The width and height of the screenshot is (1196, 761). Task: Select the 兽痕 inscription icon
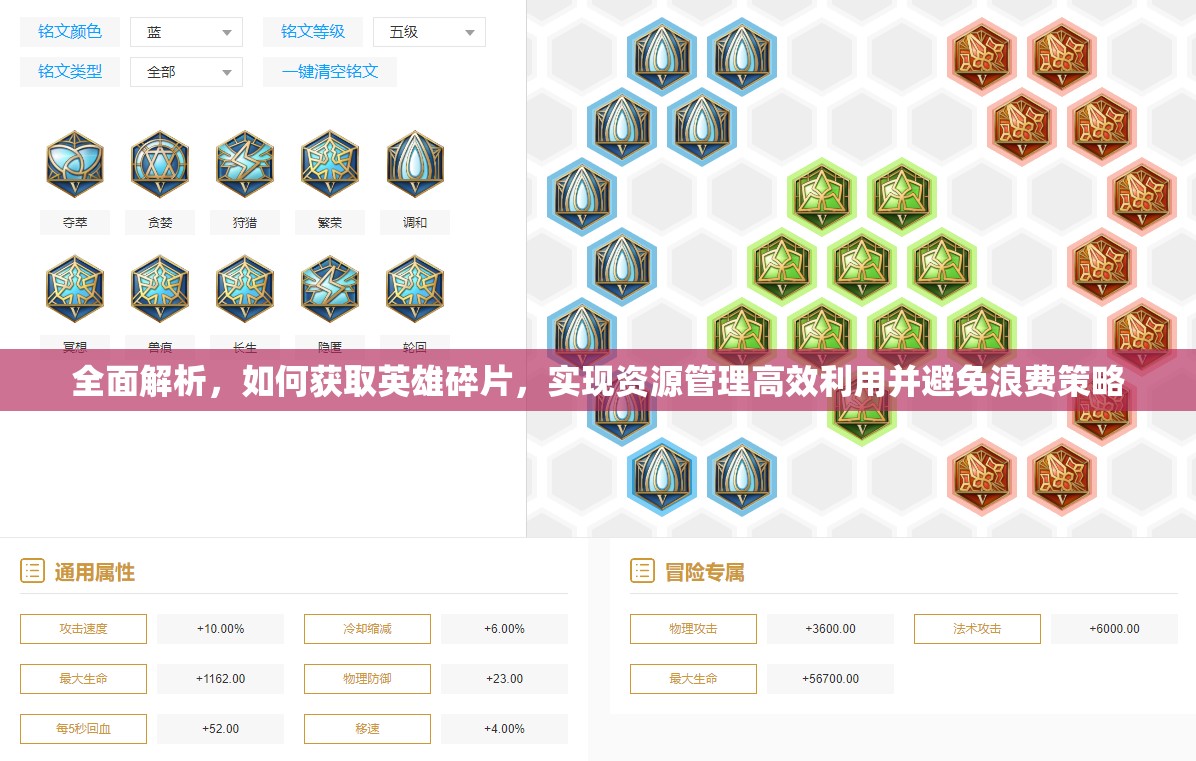pos(159,288)
